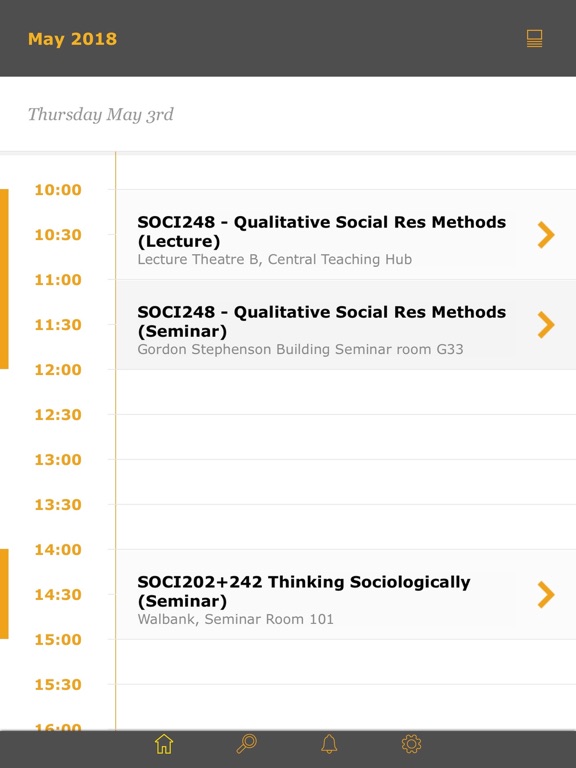Tap the search magnifier icon
This screenshot has width=576, height=768.
pos(246,744)
